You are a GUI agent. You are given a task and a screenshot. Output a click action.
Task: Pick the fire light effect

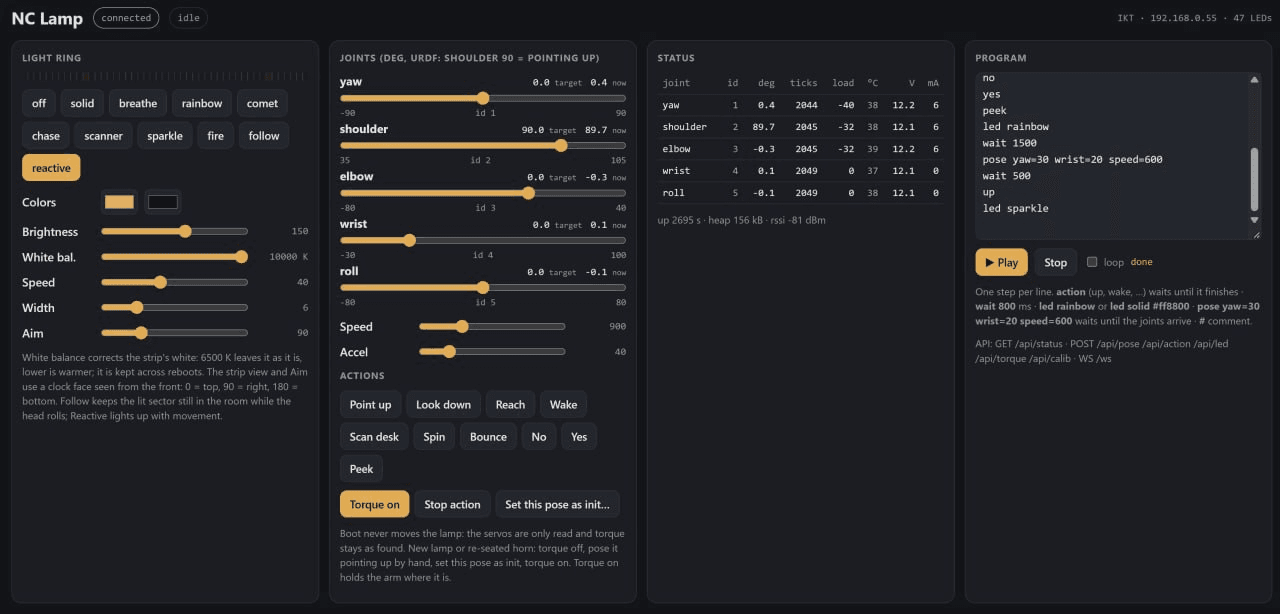point(216,135)
